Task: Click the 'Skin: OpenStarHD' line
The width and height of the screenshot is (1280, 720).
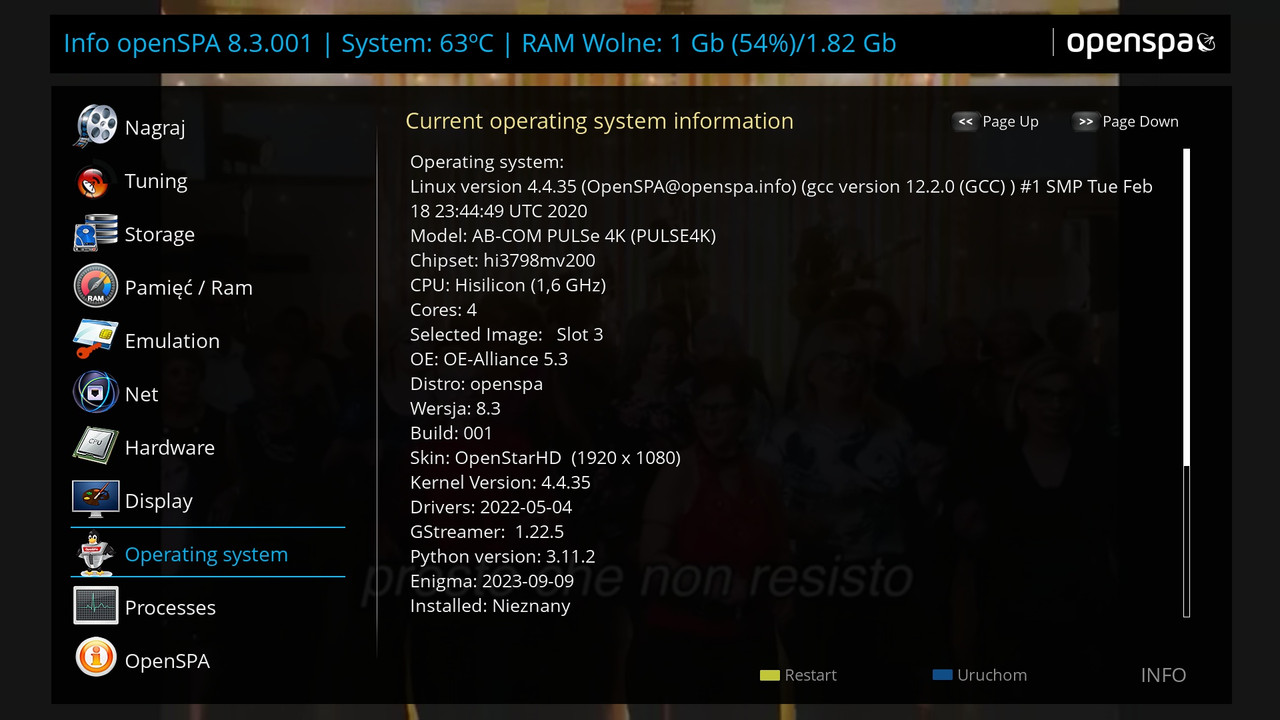Action: click(x=545, y=457)
